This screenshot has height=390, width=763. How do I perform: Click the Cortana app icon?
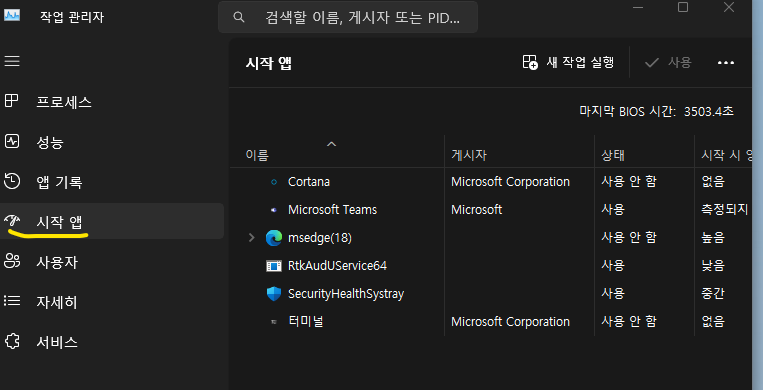[274, 182]
